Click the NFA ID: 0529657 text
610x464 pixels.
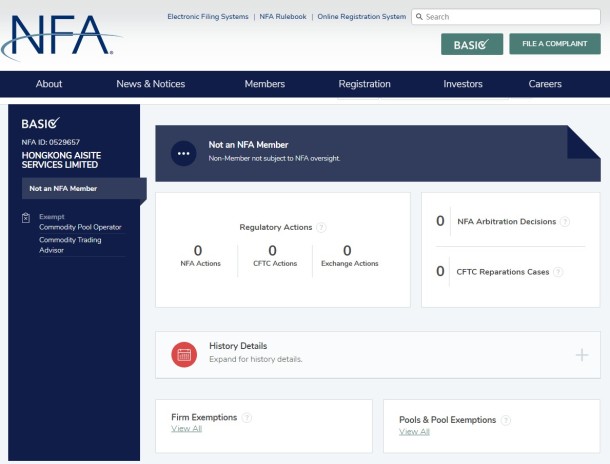click(51, 142)
